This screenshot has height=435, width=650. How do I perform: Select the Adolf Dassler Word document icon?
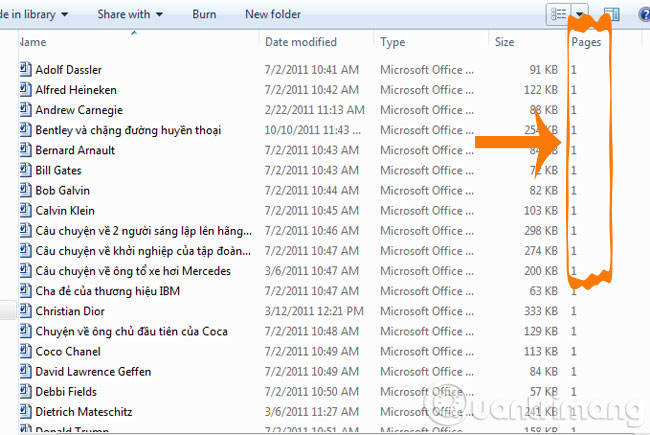[26, 69]
